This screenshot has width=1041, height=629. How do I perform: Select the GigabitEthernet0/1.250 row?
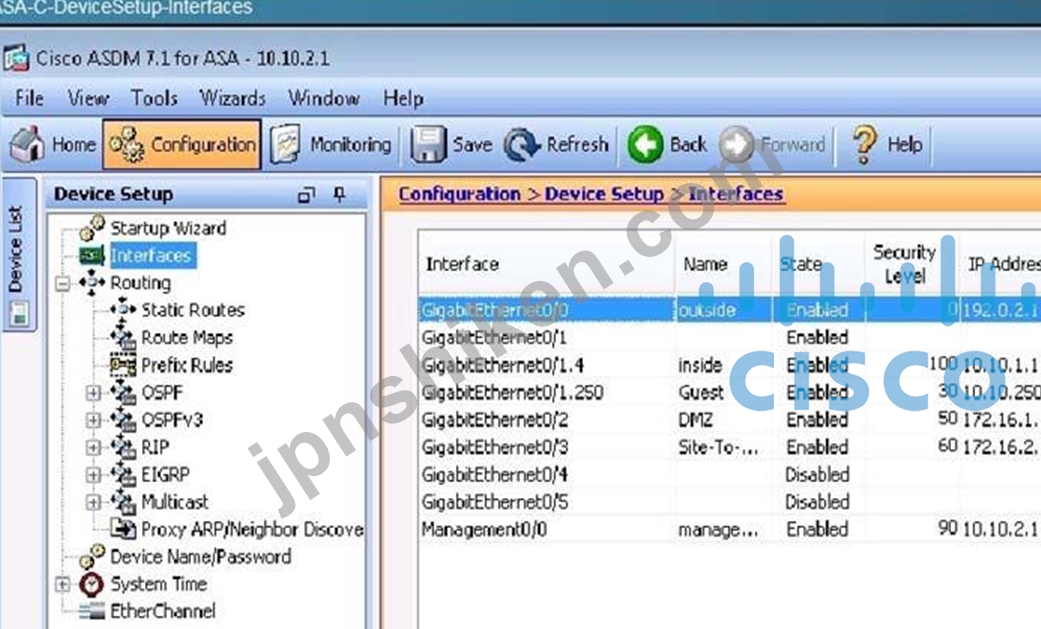730,392
